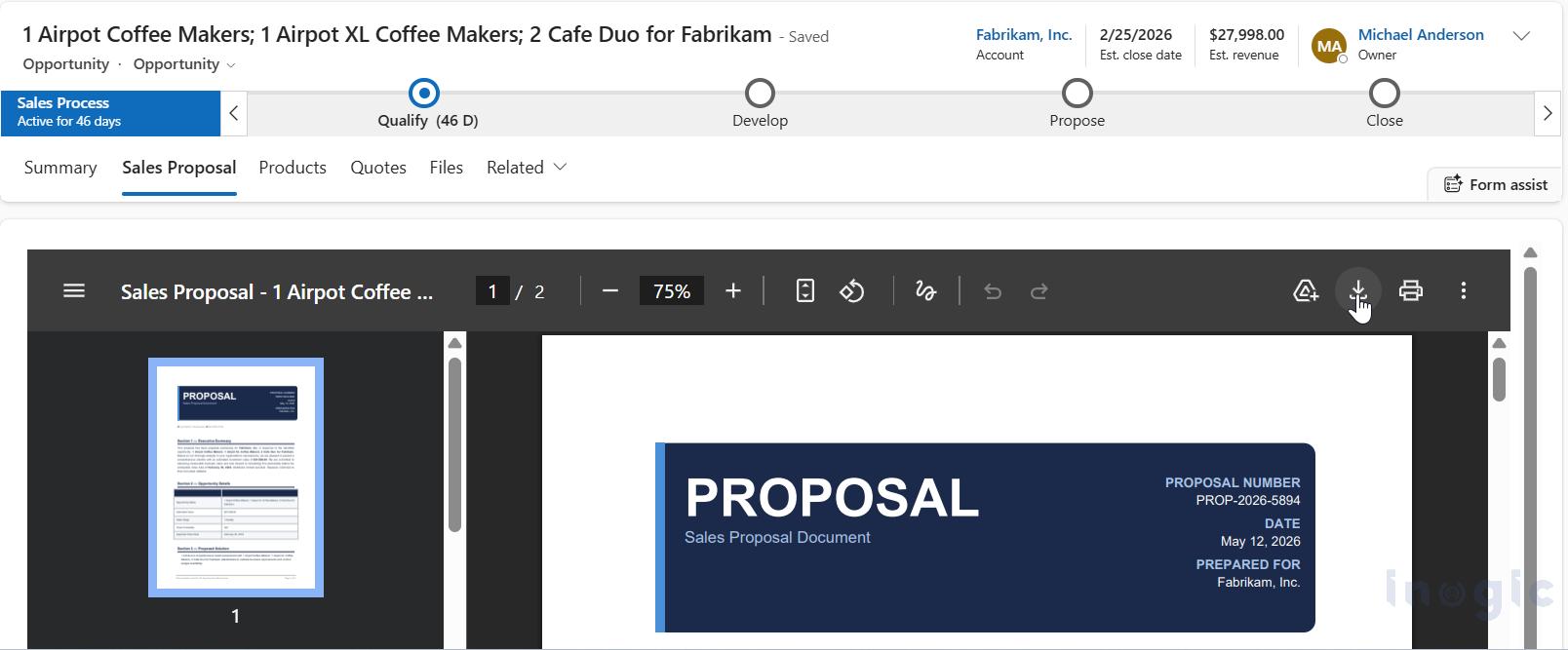Select the Close stage circle

(x=1385, y=94)
